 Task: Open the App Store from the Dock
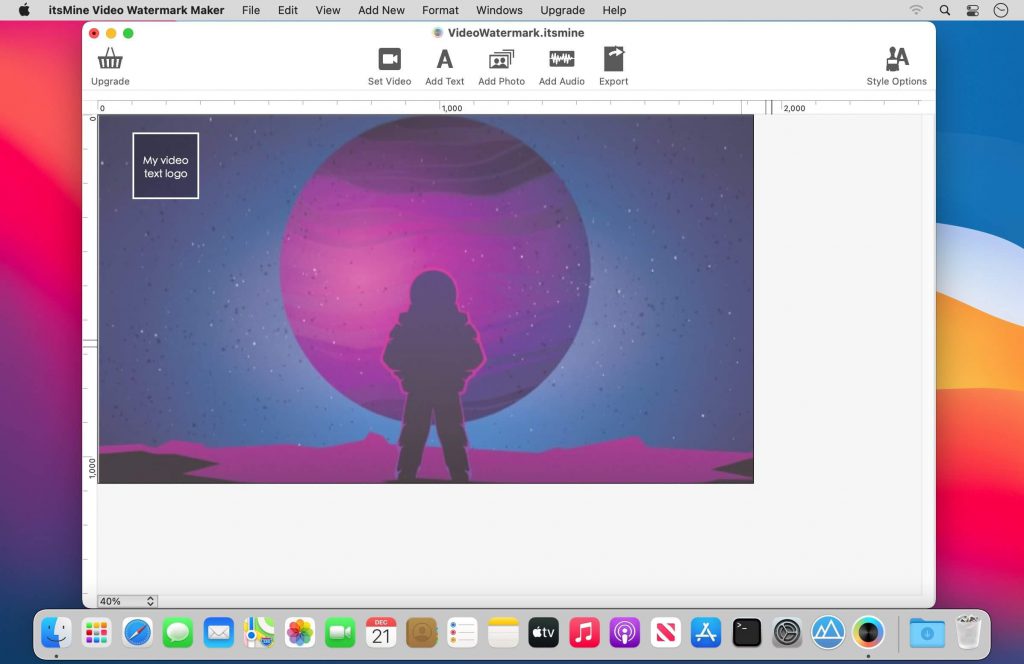[707, 632]
